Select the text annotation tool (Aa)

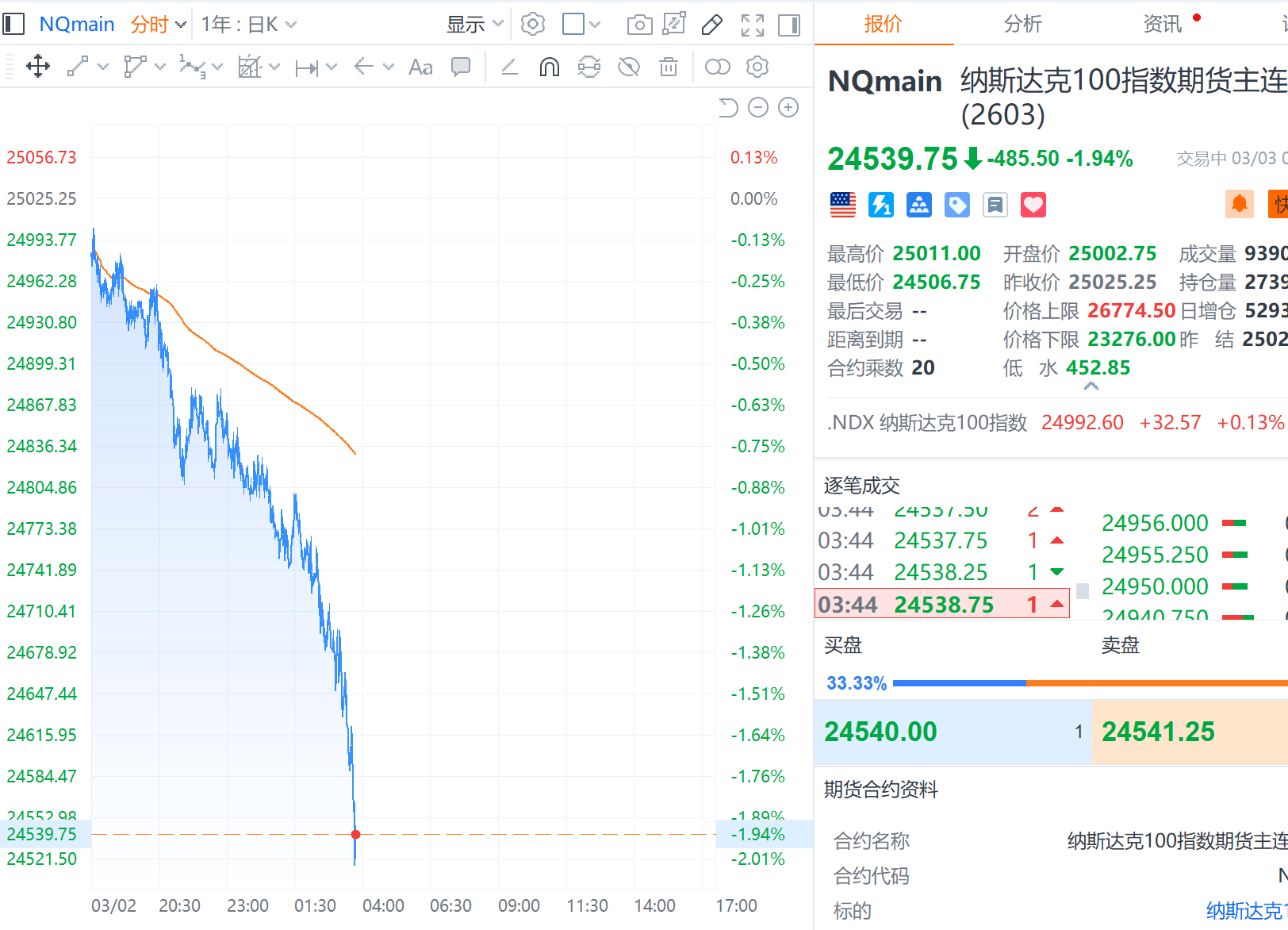point(420,67)
